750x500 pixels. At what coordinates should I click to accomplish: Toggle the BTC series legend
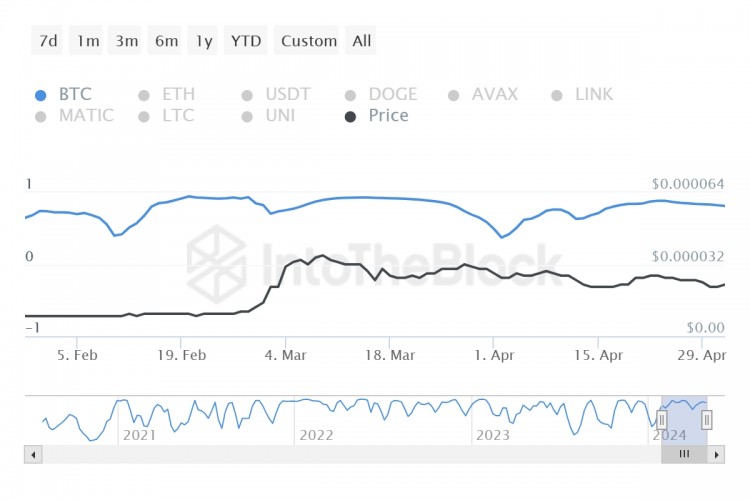pyautogui.click(x=64, y=94)
